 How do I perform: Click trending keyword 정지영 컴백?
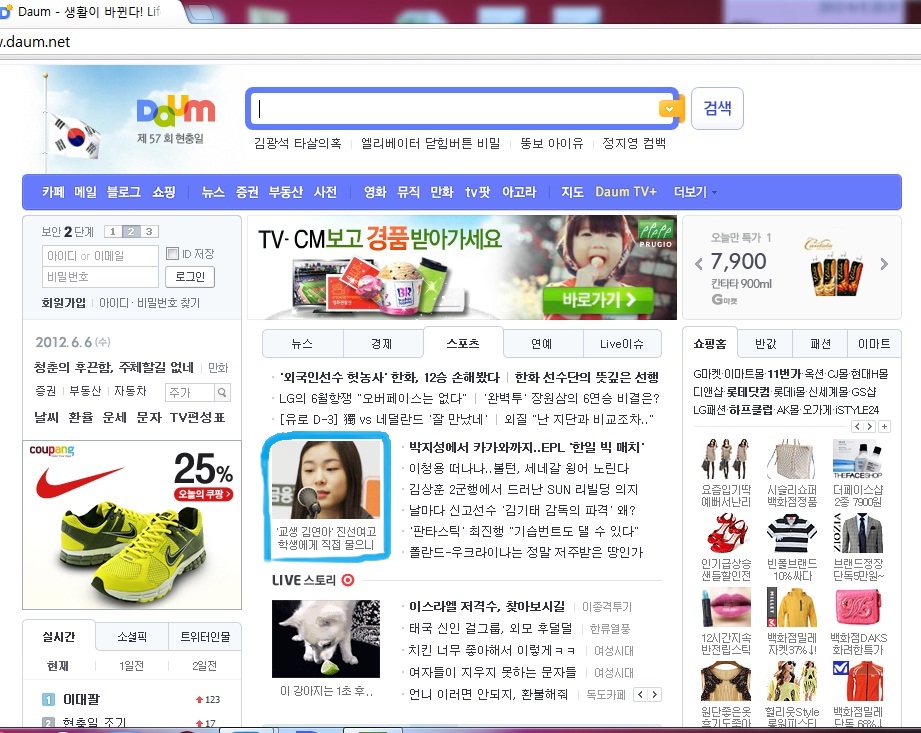pos(634,143)
